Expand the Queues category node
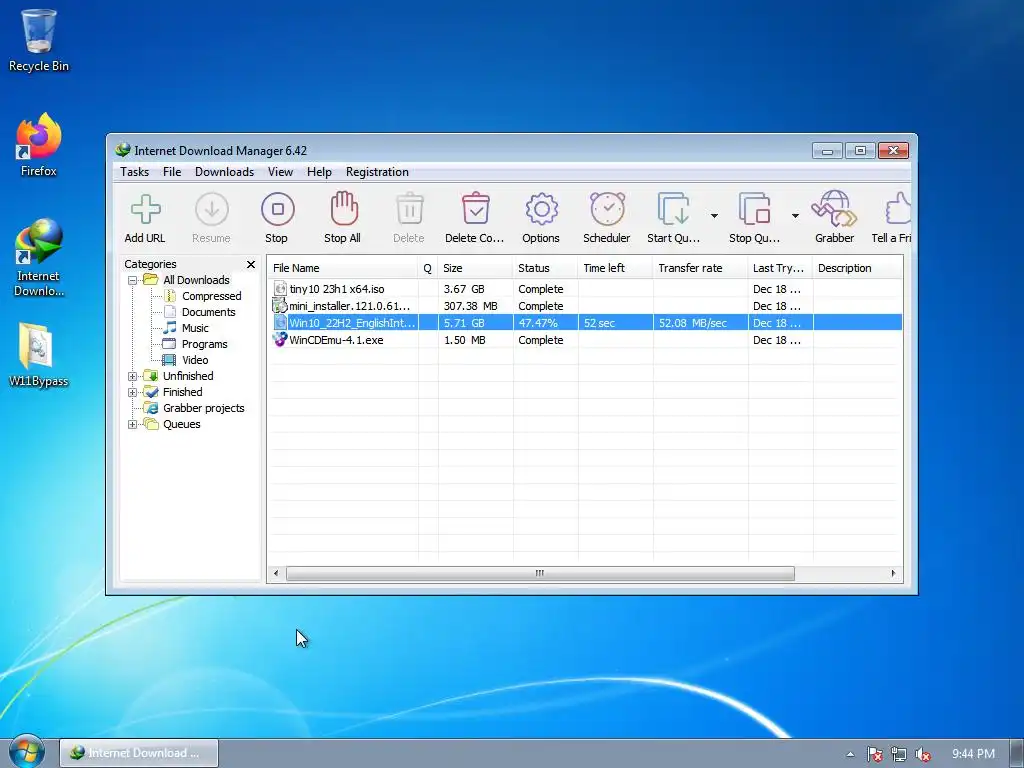Image resolution: width=1024 pixels, height=768 pixels. pyautogui.click(x=133, y=424)
